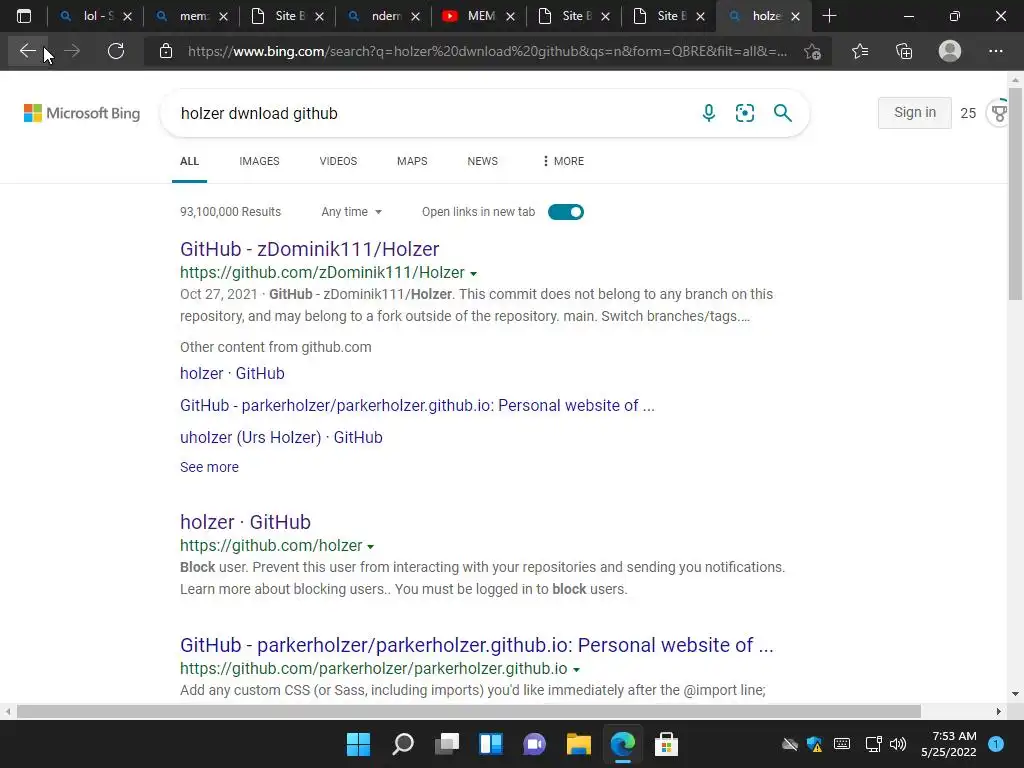Open GitHub - zDominik111/Holzer result
Screen dimensions: 1024x768
pyautogui.click(x=310, y=249)
